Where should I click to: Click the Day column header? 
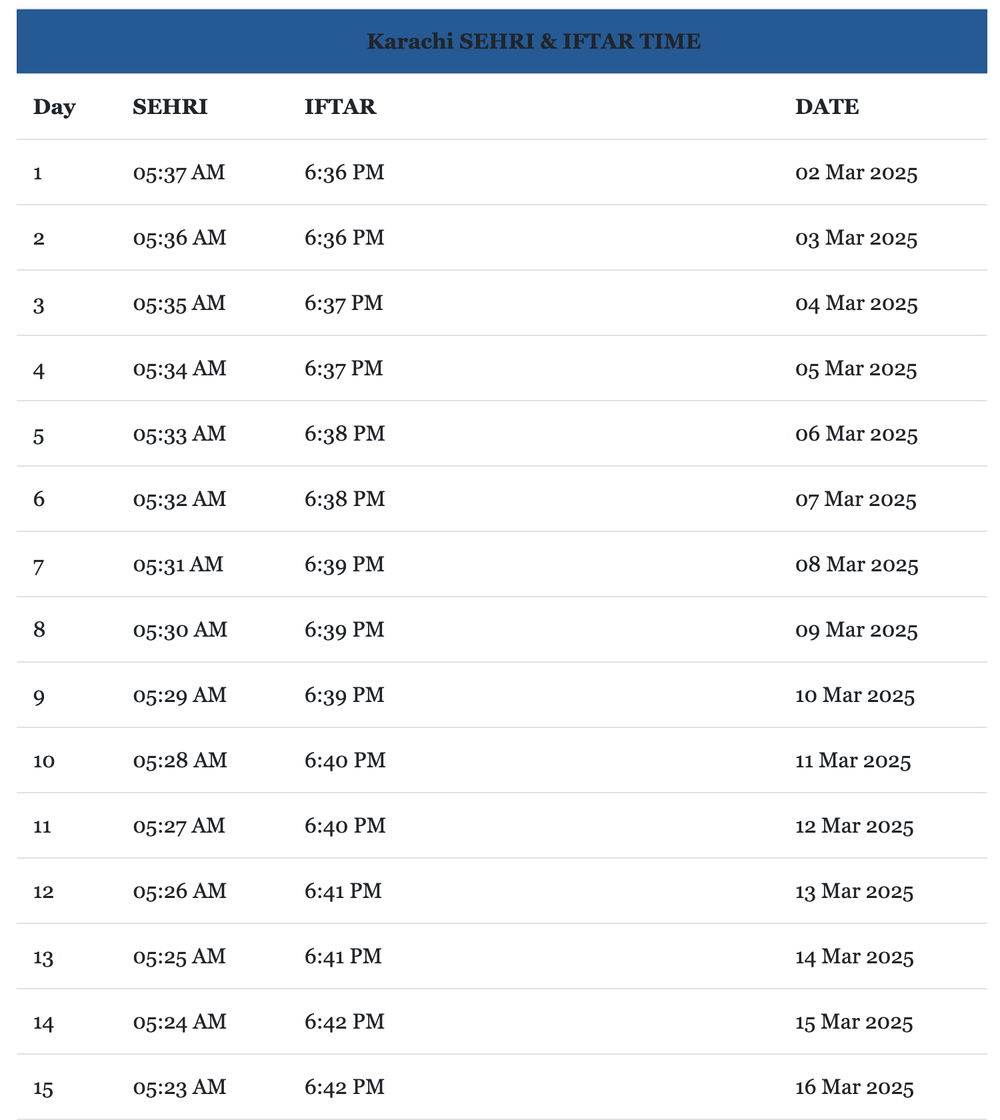coord(54,107)
